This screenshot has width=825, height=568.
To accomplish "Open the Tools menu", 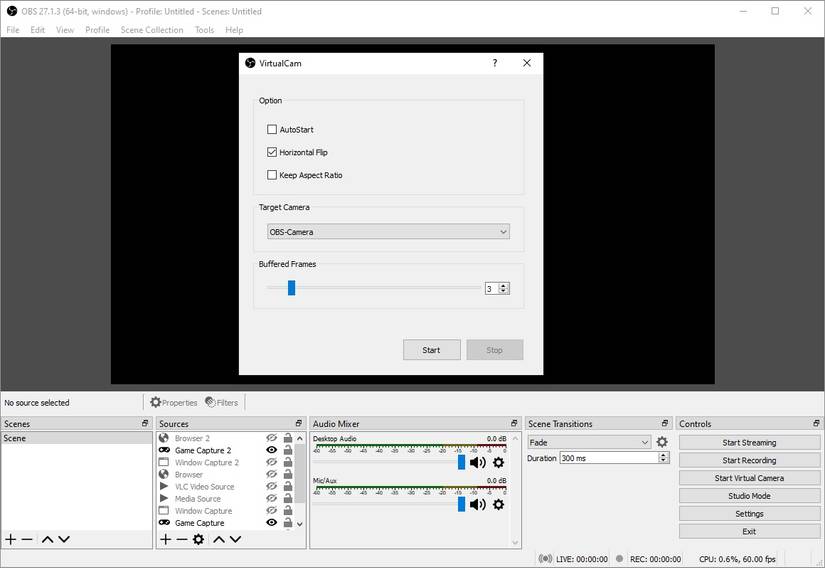I will (x=204, y=30).
